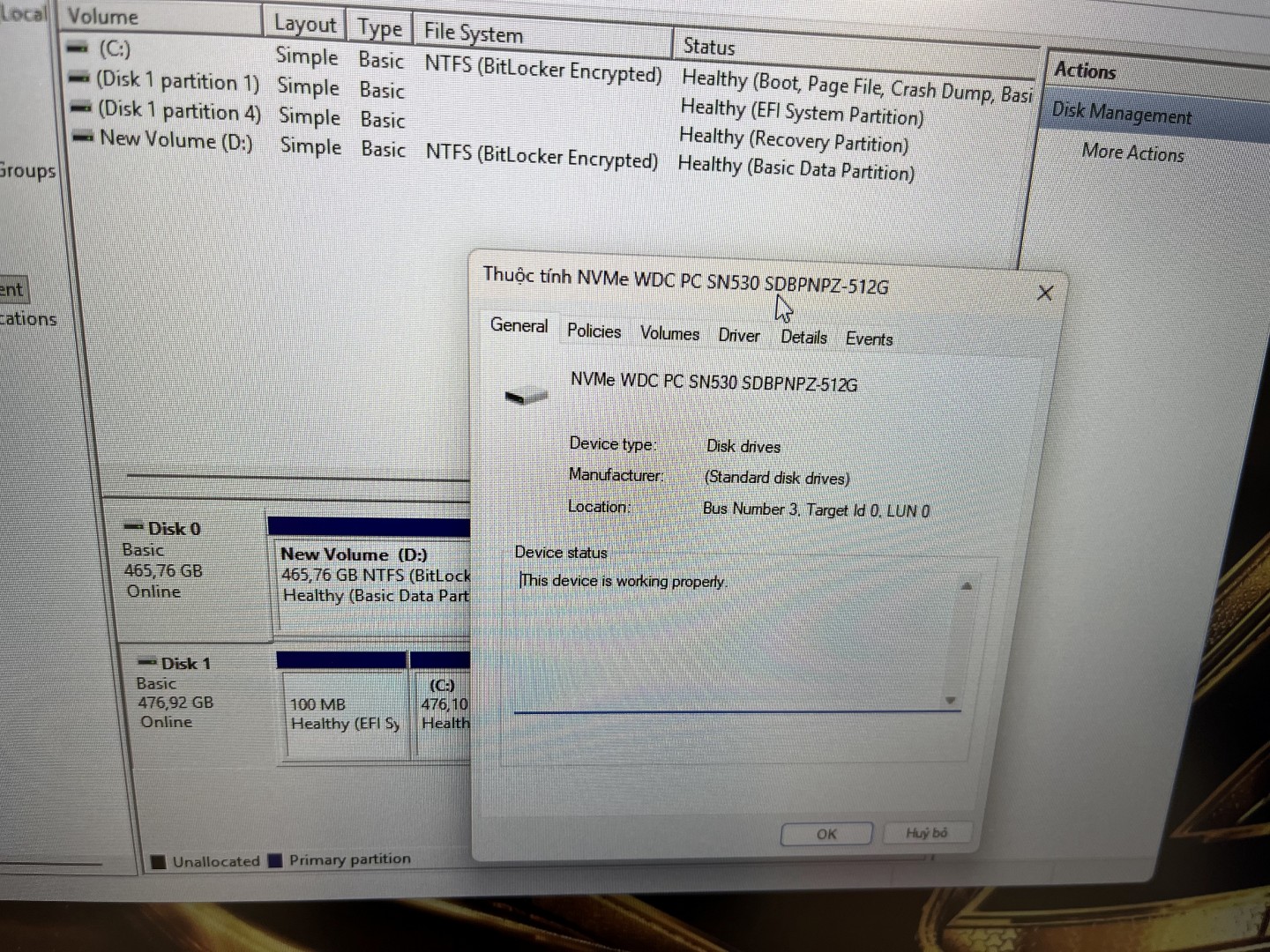This screenshot has width=1270, height=952.
Task: Click the Huỷ bỏ cancel button
Action: [926, 833]
